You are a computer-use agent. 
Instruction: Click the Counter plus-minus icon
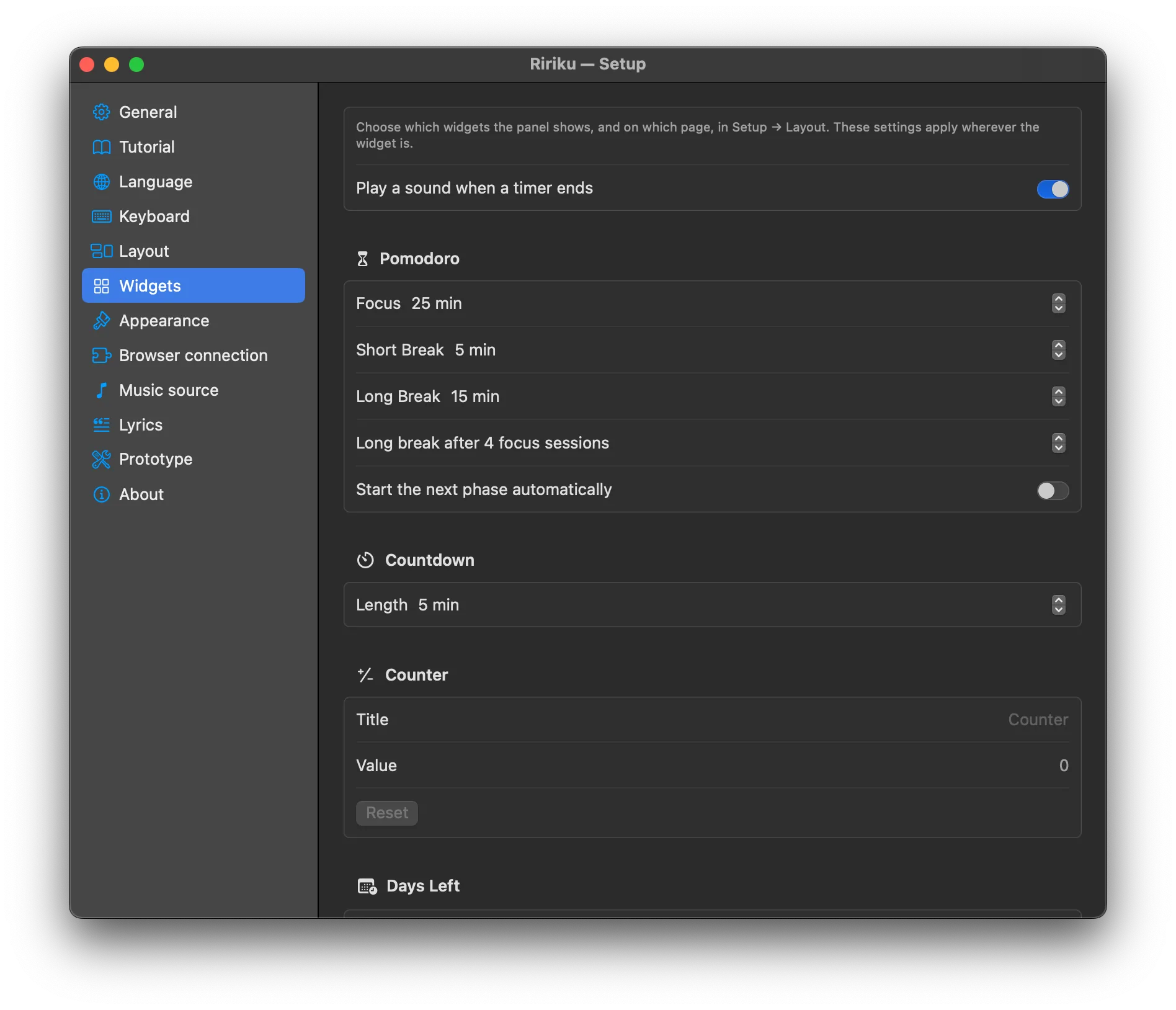click(365, 675)
